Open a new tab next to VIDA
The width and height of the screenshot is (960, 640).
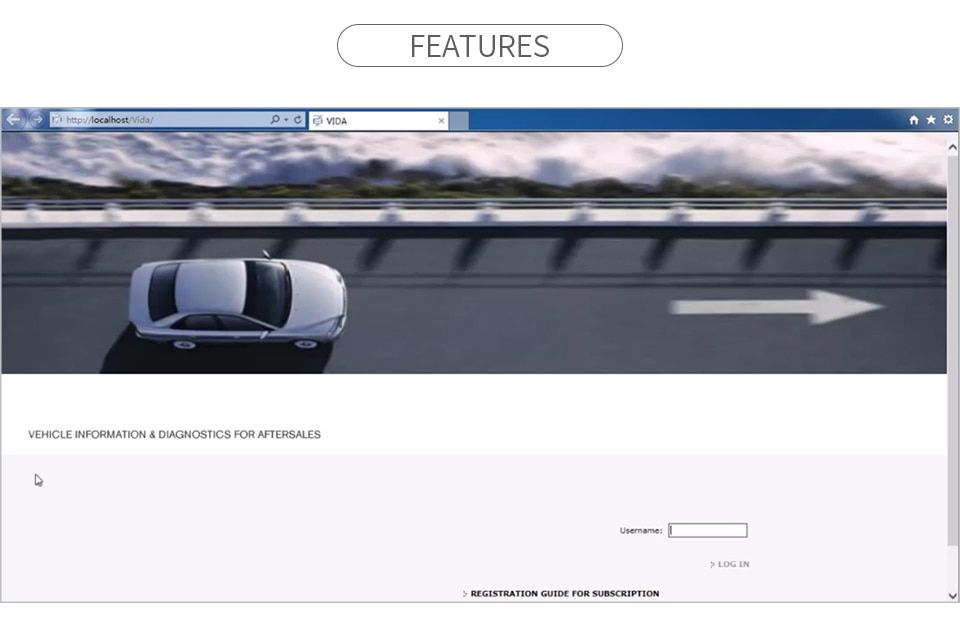(458, 121)
